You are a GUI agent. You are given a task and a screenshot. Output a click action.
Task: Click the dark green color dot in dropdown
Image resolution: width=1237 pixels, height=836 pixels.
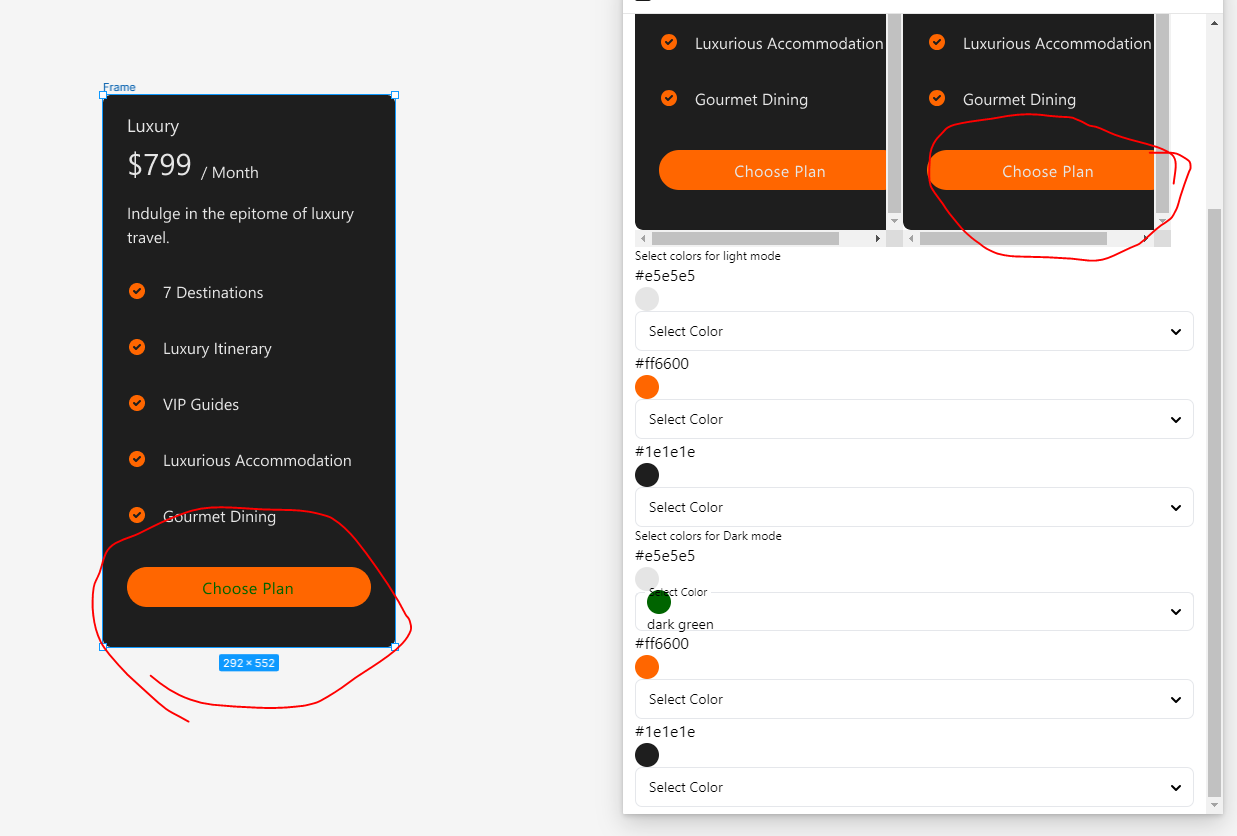click(x=659, y=602)
